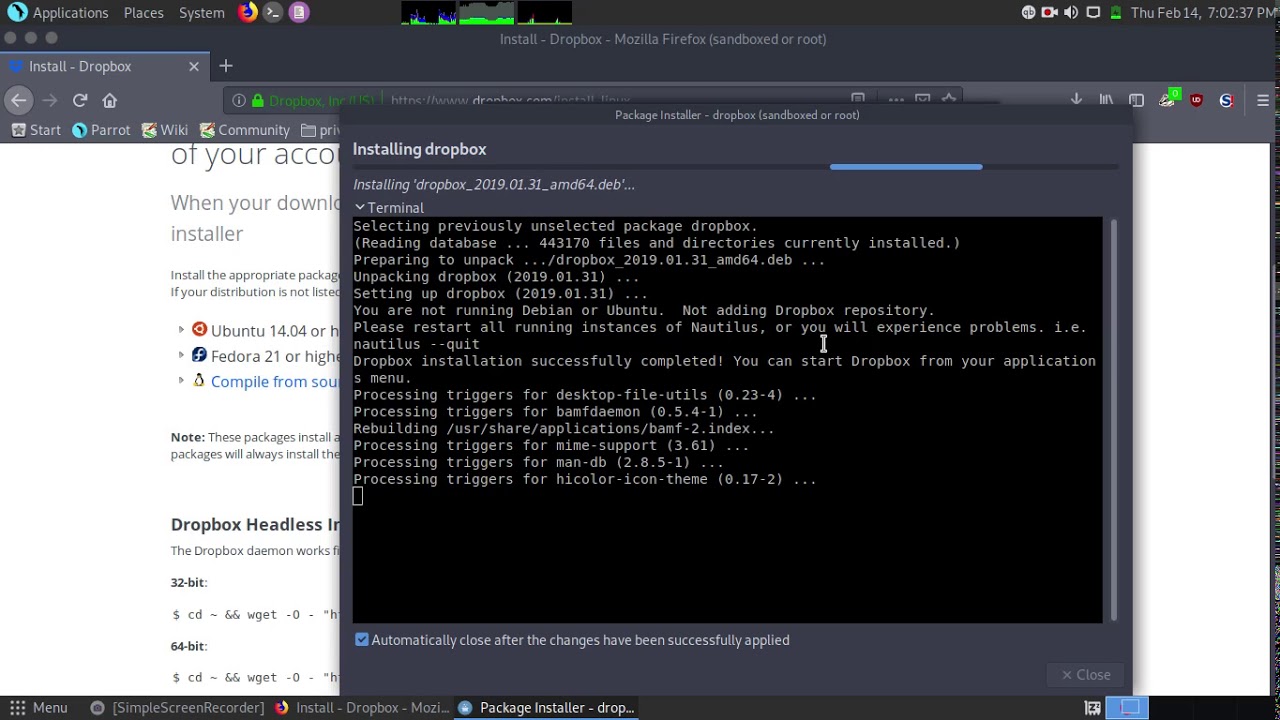Open the Community bookmark

(245, 130)
